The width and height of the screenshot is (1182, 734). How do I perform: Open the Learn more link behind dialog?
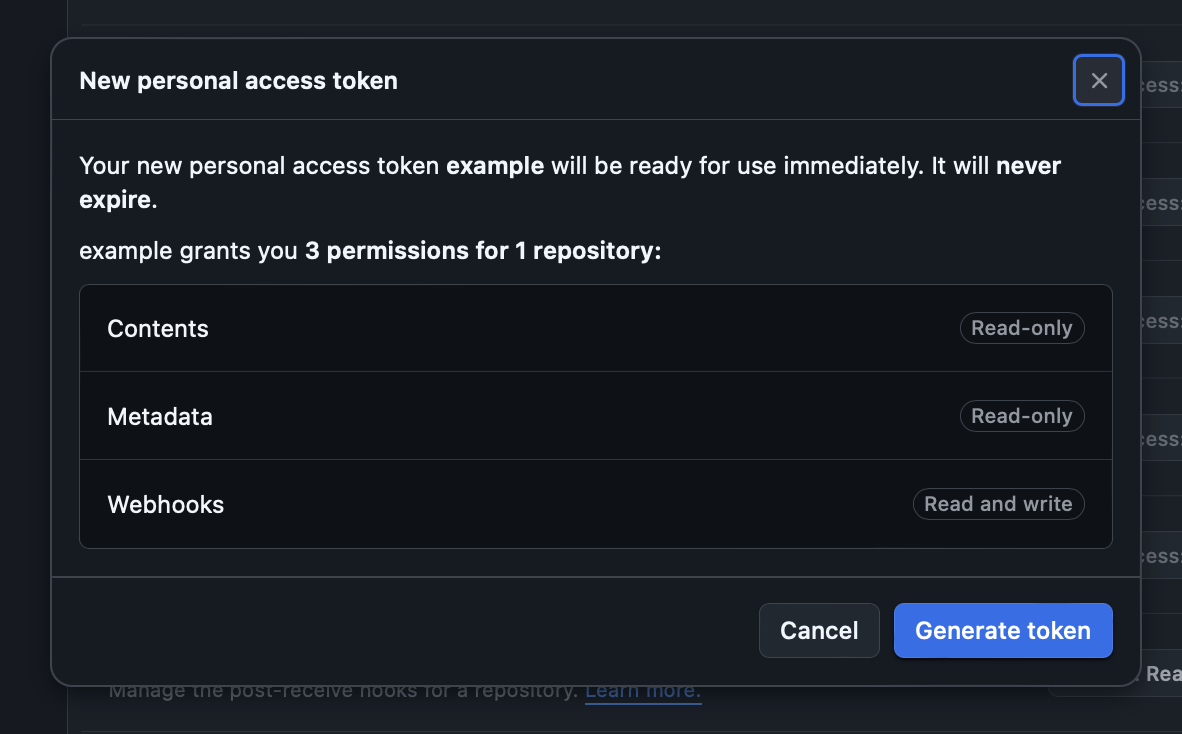coord(643,690)
